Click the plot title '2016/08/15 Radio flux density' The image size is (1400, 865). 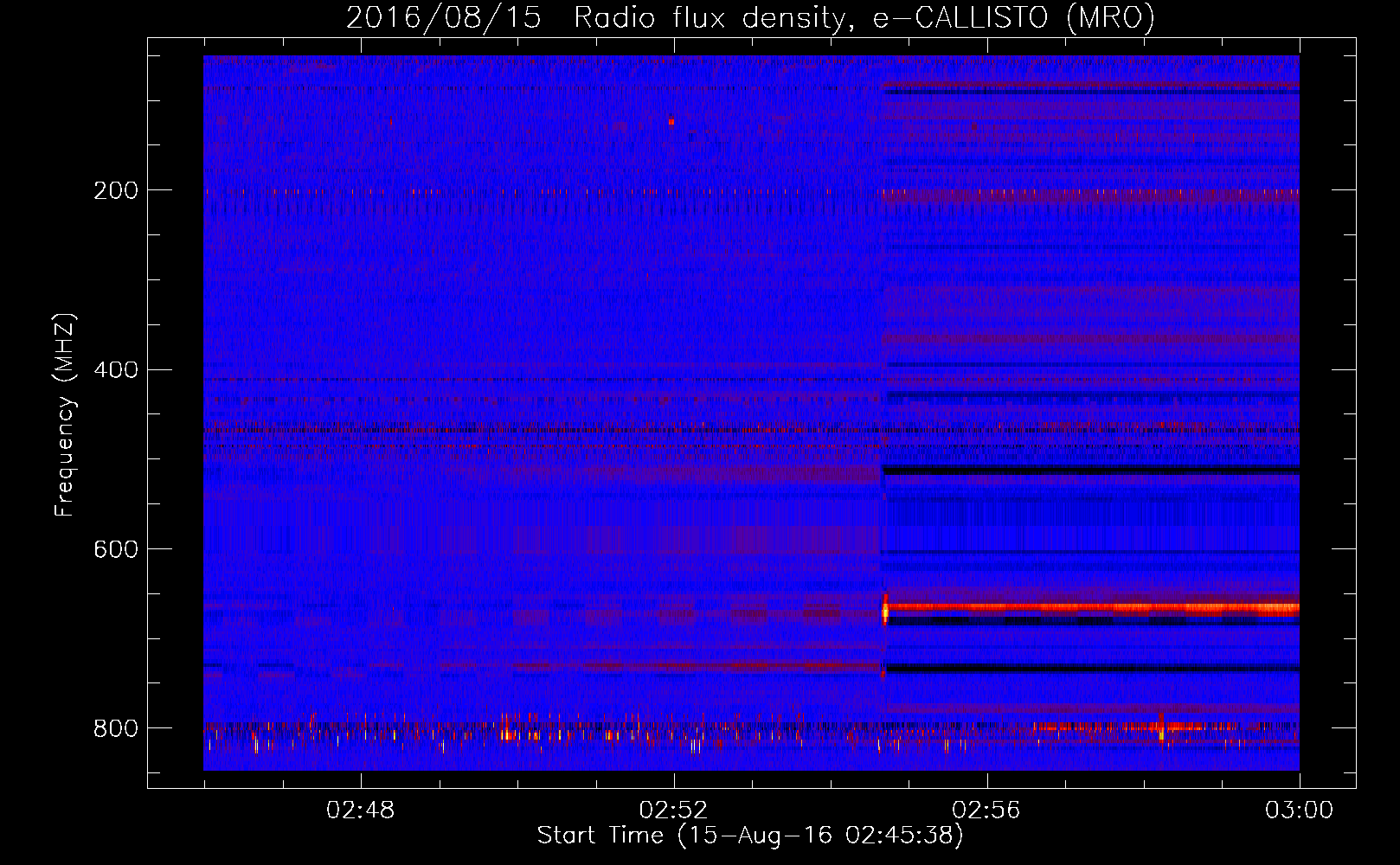[597, 18]
